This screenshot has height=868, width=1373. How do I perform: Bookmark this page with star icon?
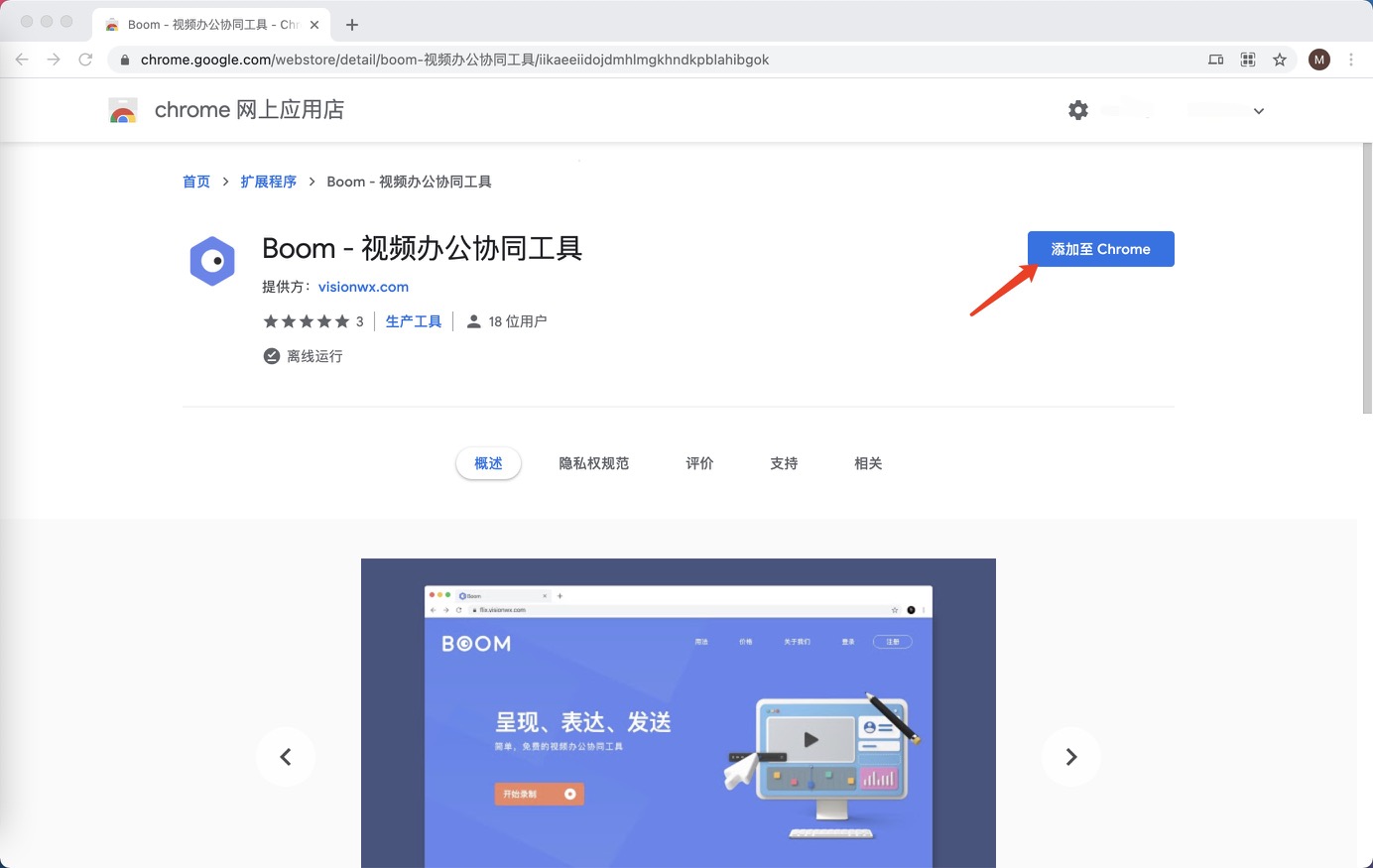(1280, 60)
